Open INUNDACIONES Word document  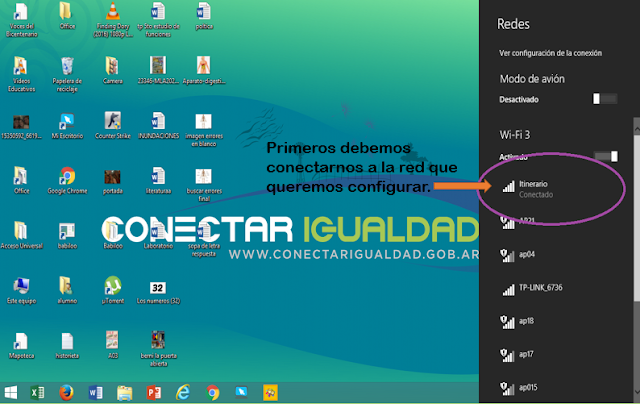pos(158,126)
